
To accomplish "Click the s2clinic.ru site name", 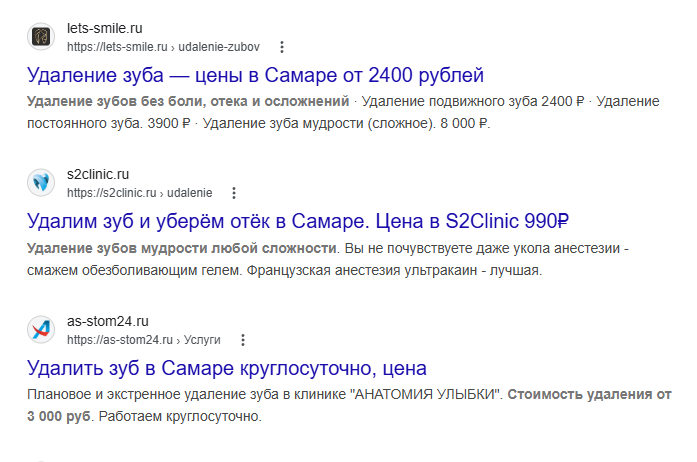I will click(x=98, y=174).
